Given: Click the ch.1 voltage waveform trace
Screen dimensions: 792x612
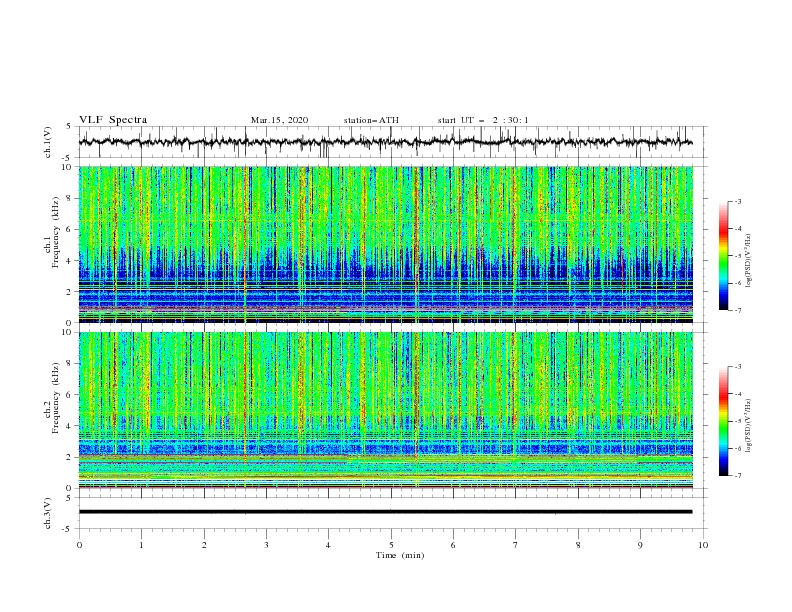Looking at the screenshot, I should click(385, 142).
